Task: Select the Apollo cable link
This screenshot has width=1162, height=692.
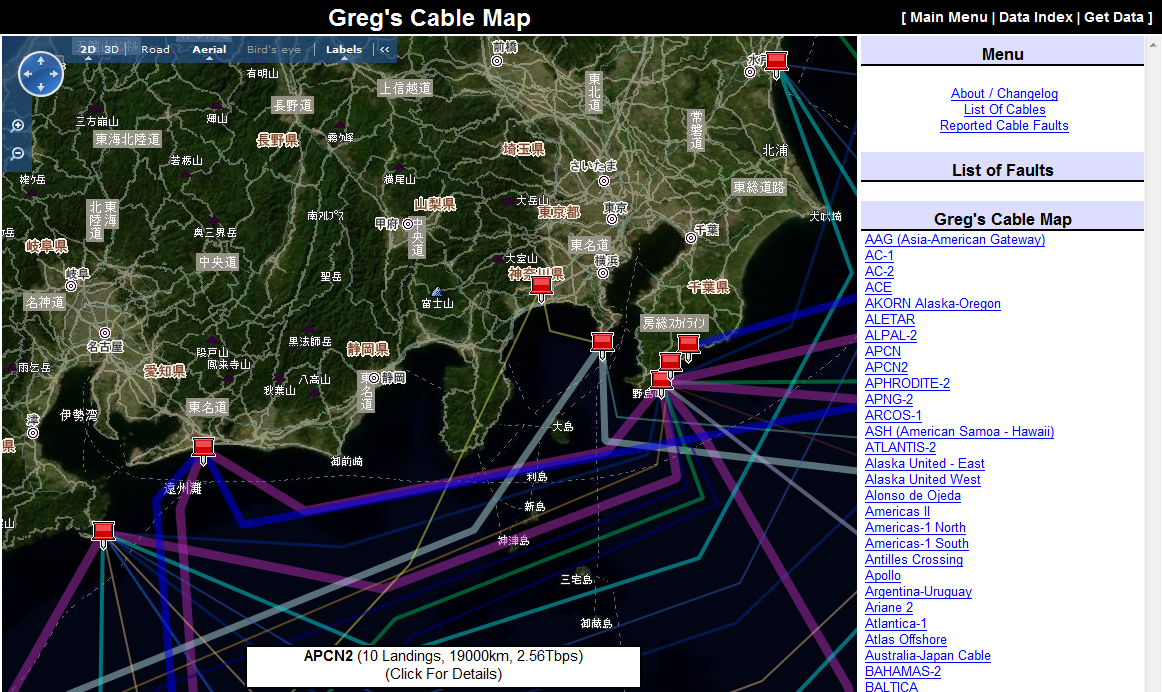Action: tap(883, 576)
